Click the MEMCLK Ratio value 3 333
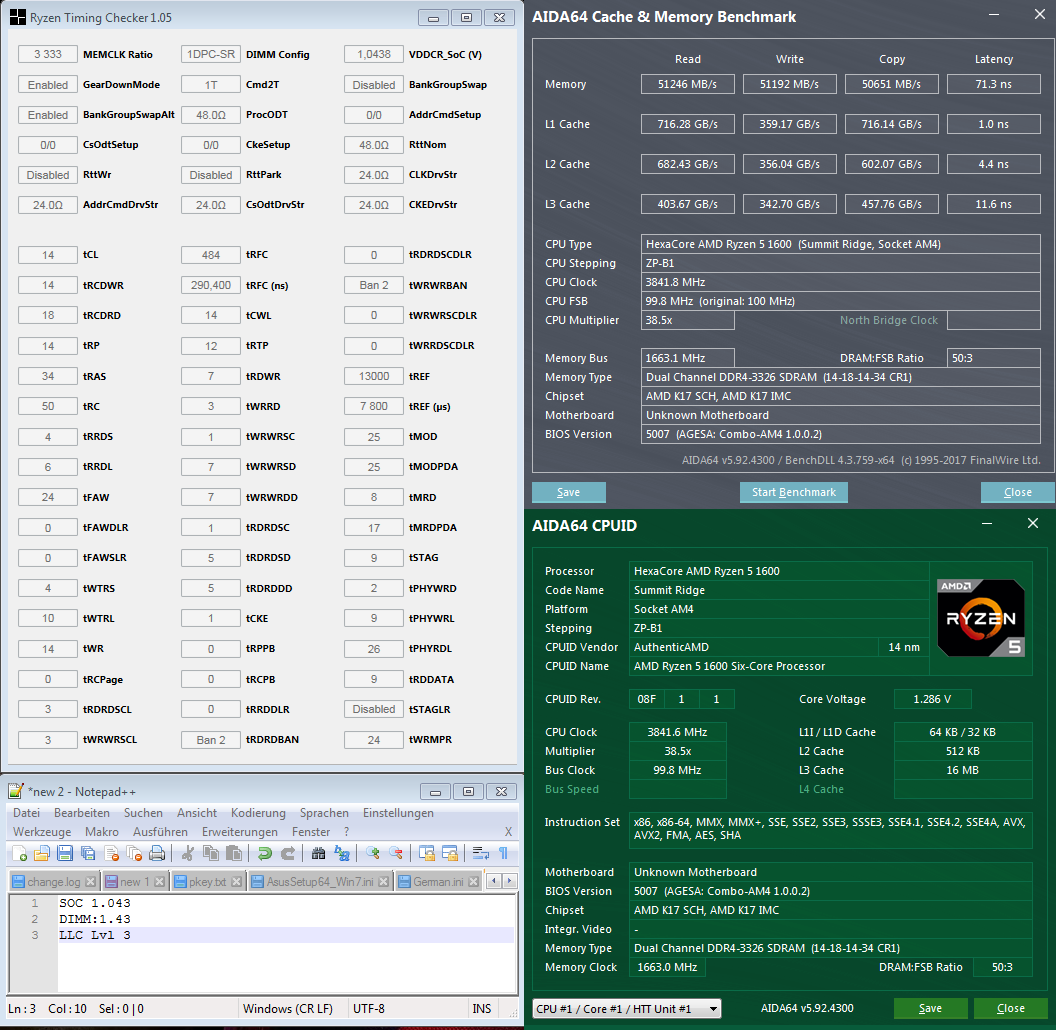 coord(48,55)
